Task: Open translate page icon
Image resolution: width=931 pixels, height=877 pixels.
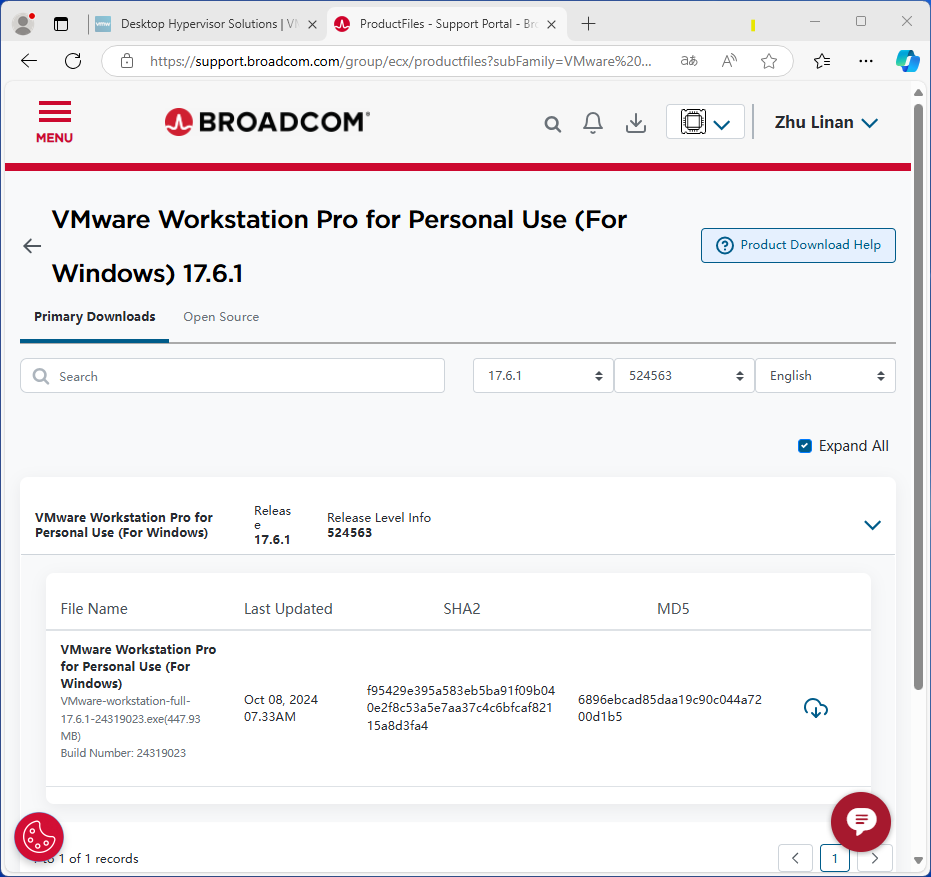Action: [x=689, y=61]
